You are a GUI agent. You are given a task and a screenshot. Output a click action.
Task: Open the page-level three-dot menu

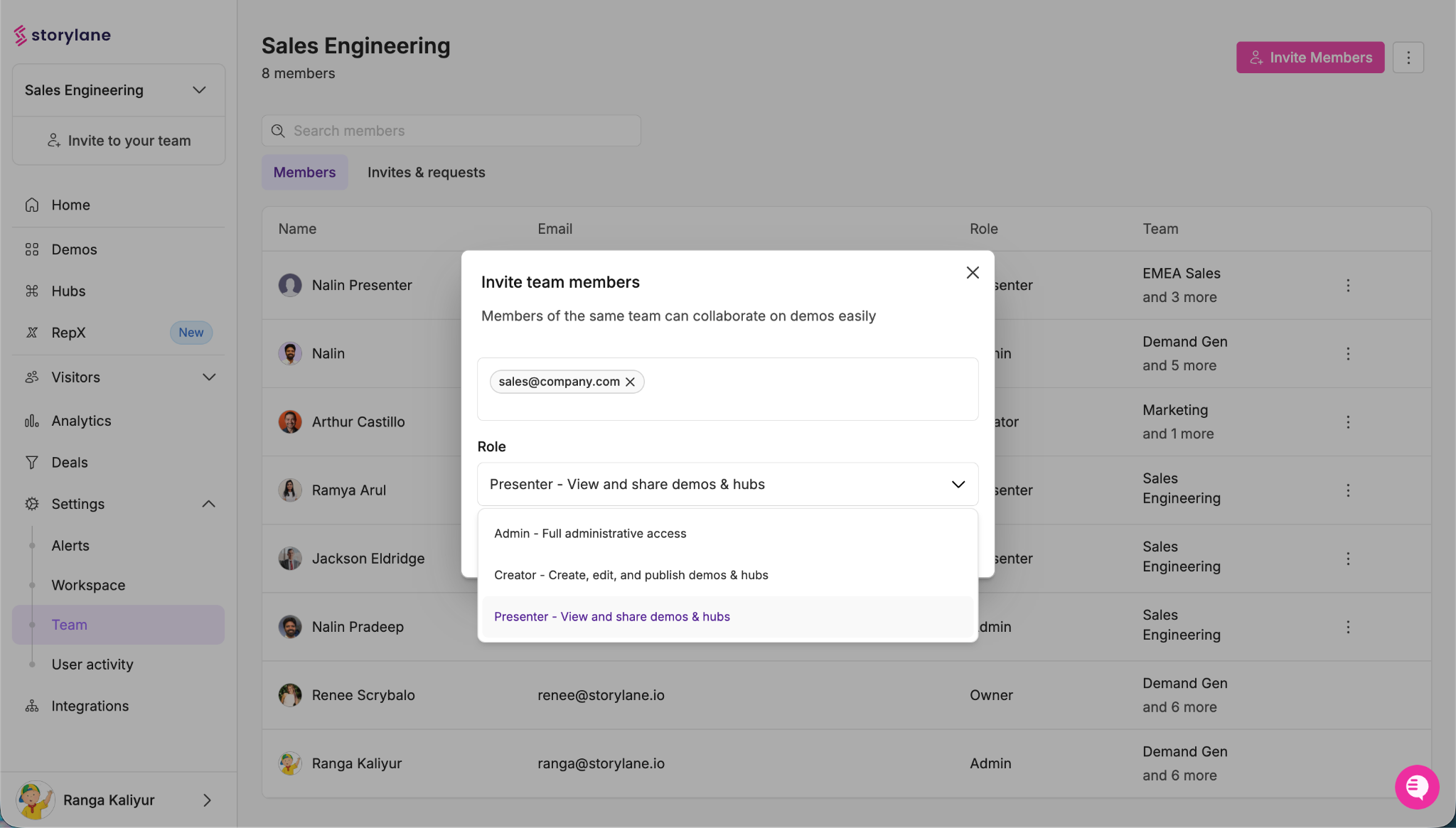[1408, 58]
